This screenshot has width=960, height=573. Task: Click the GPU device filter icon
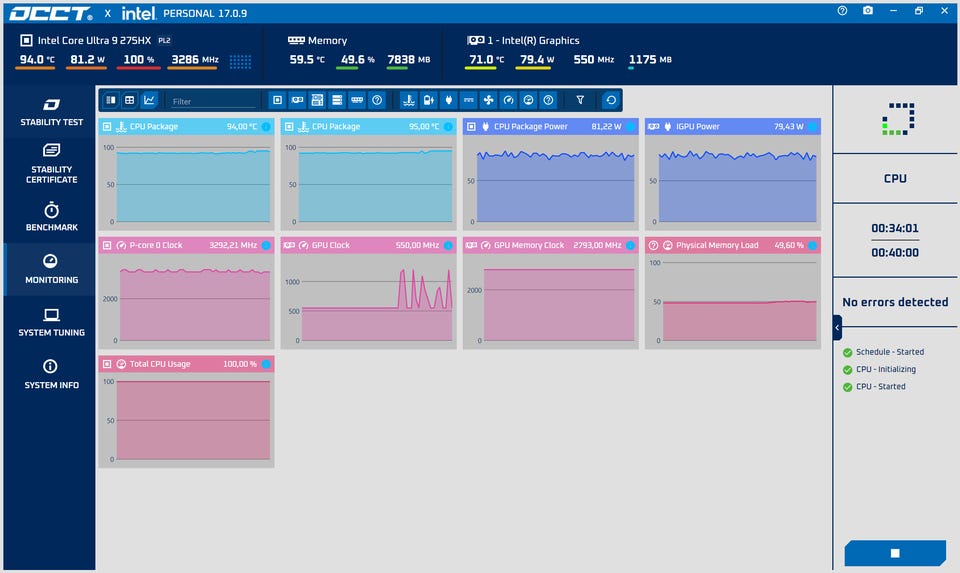tap(298, 100)
